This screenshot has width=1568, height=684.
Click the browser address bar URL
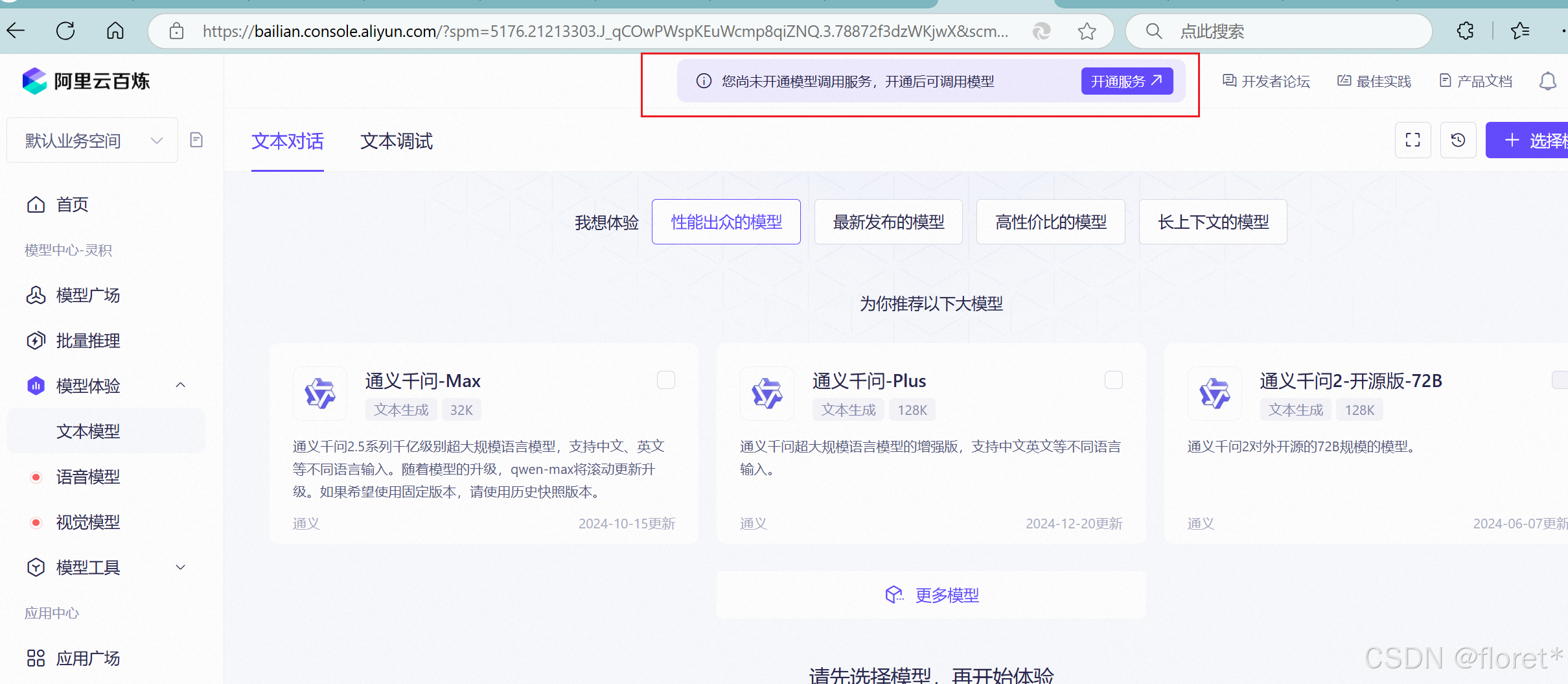coord(605,31)
